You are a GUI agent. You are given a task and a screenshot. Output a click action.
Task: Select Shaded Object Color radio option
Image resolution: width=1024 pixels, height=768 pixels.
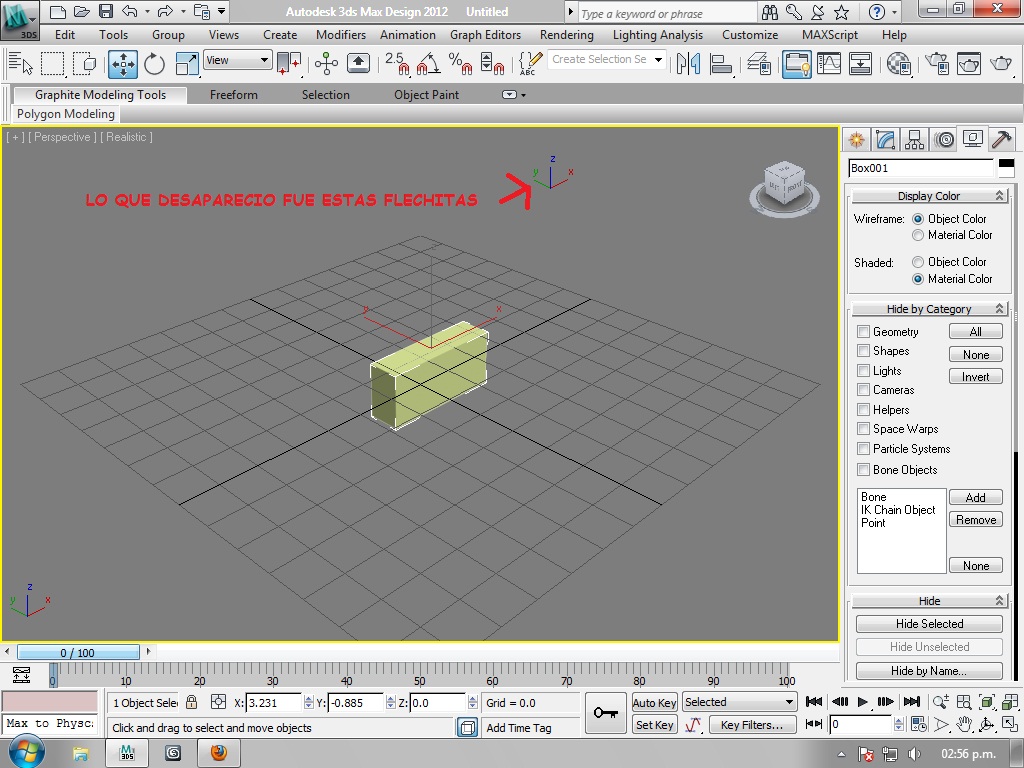tap(918, 262)
